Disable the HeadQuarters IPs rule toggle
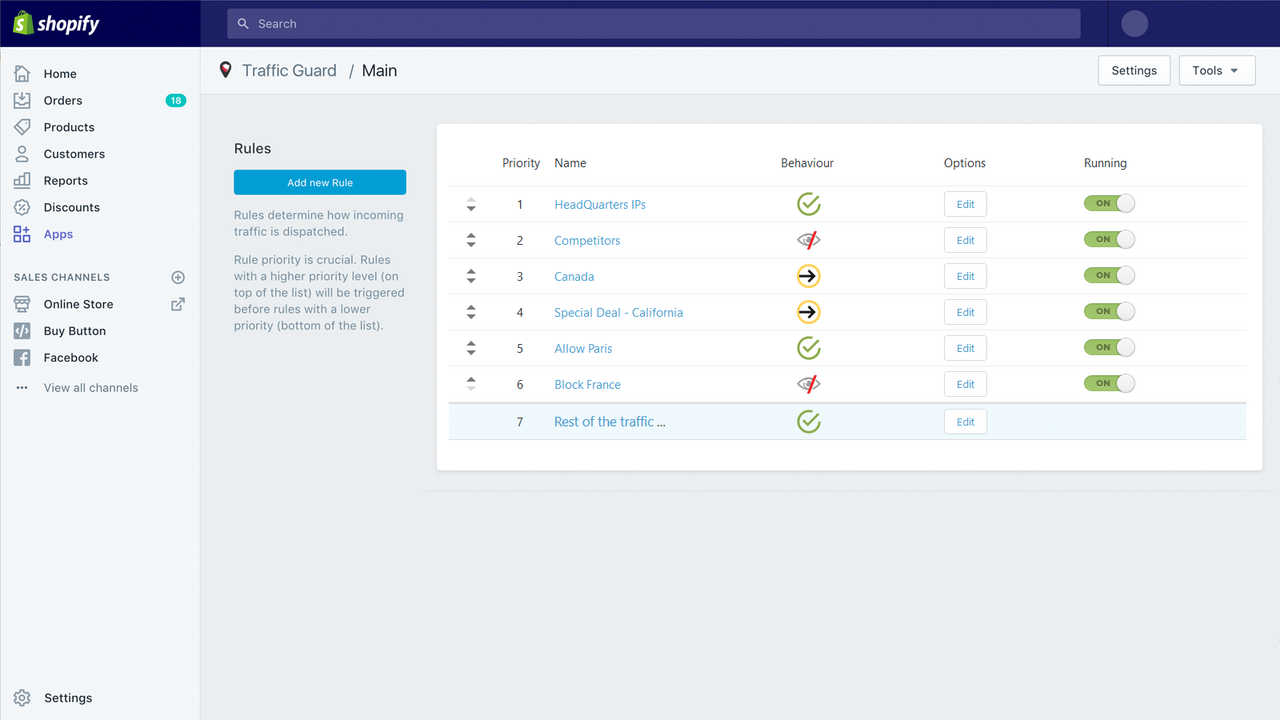The width and height of the screenshot is (1280, 720). (x=1109, y=203)
